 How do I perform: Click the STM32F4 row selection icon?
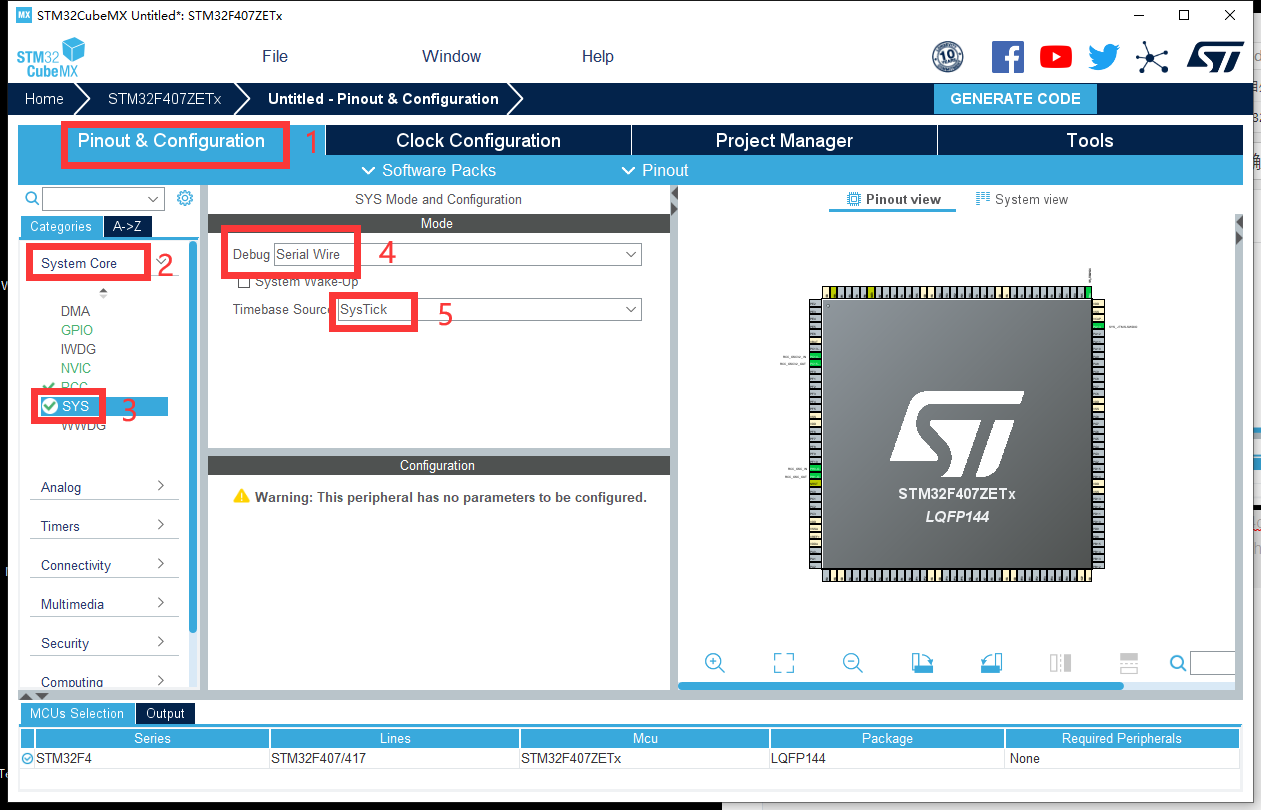pos(27,758)
